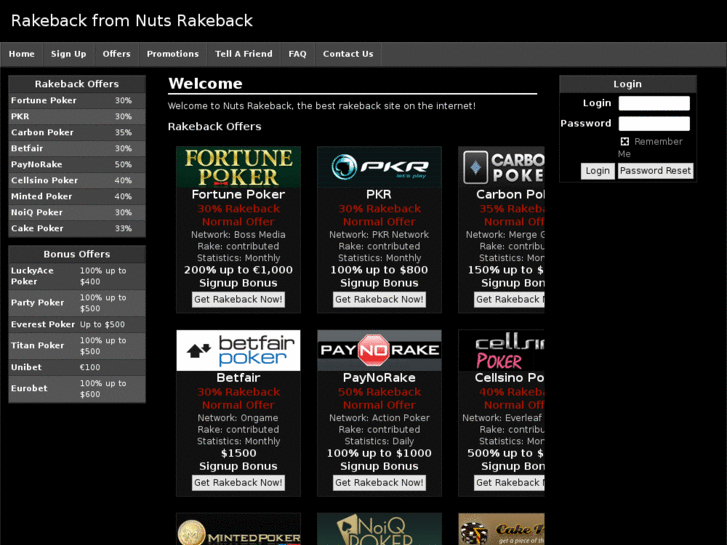The image size is (727, 545).
Task: Open the Home menu item
Action: pos(22,54)
